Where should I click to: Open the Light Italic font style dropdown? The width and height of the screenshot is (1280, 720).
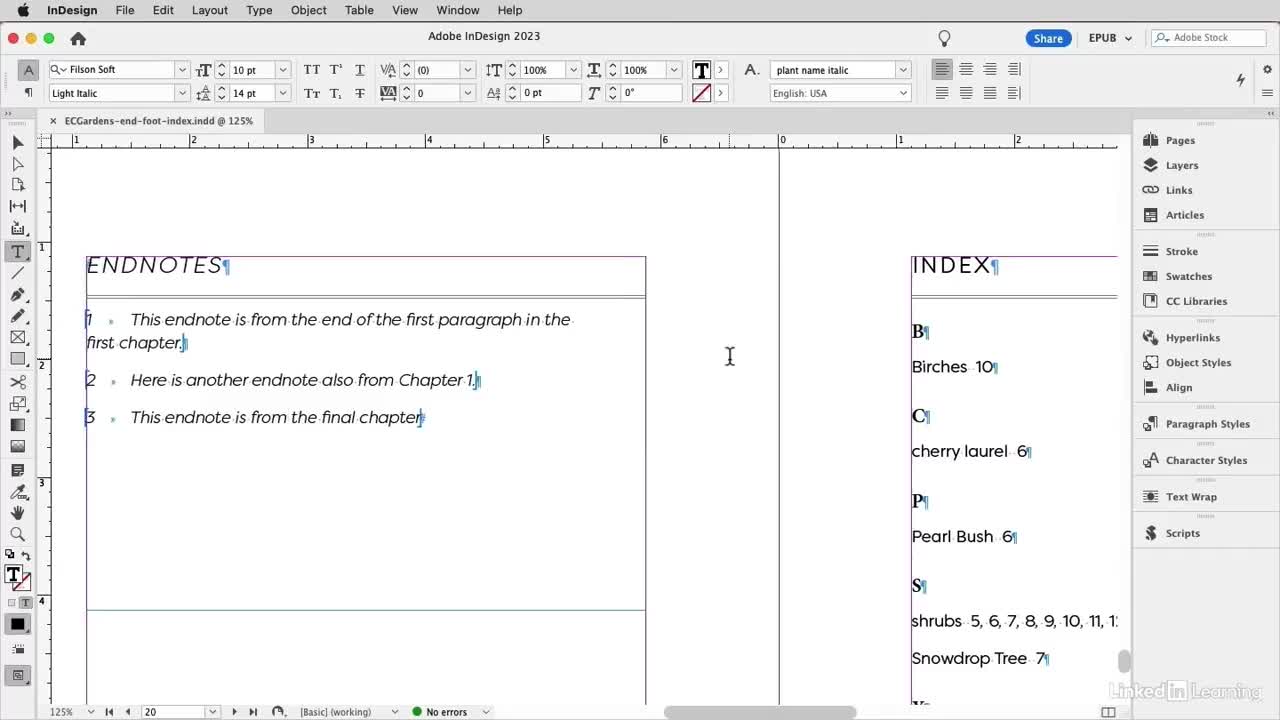pyautogui.click(x=182, y=93)
